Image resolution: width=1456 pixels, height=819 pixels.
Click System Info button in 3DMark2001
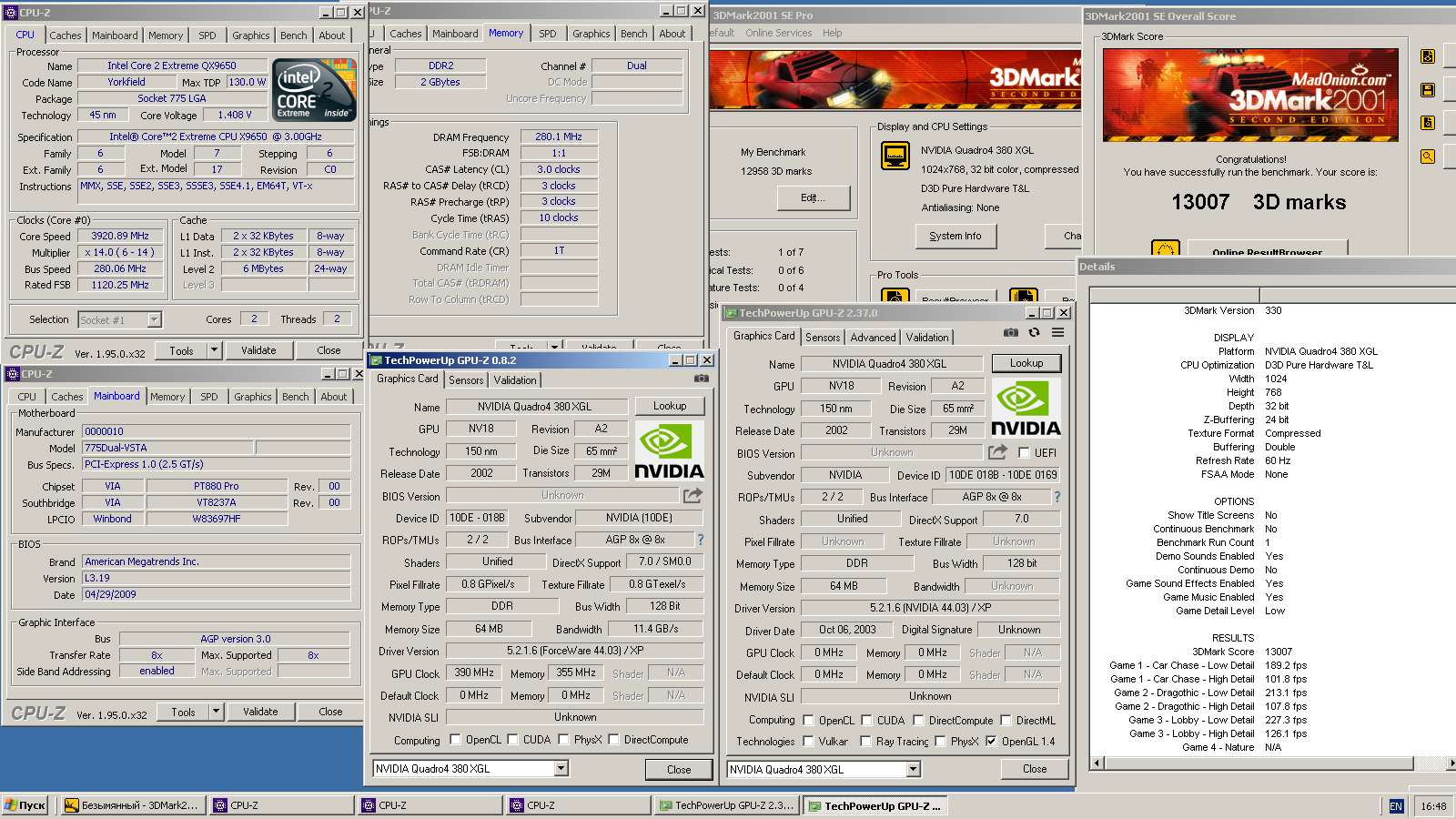[x=955, y=236]
